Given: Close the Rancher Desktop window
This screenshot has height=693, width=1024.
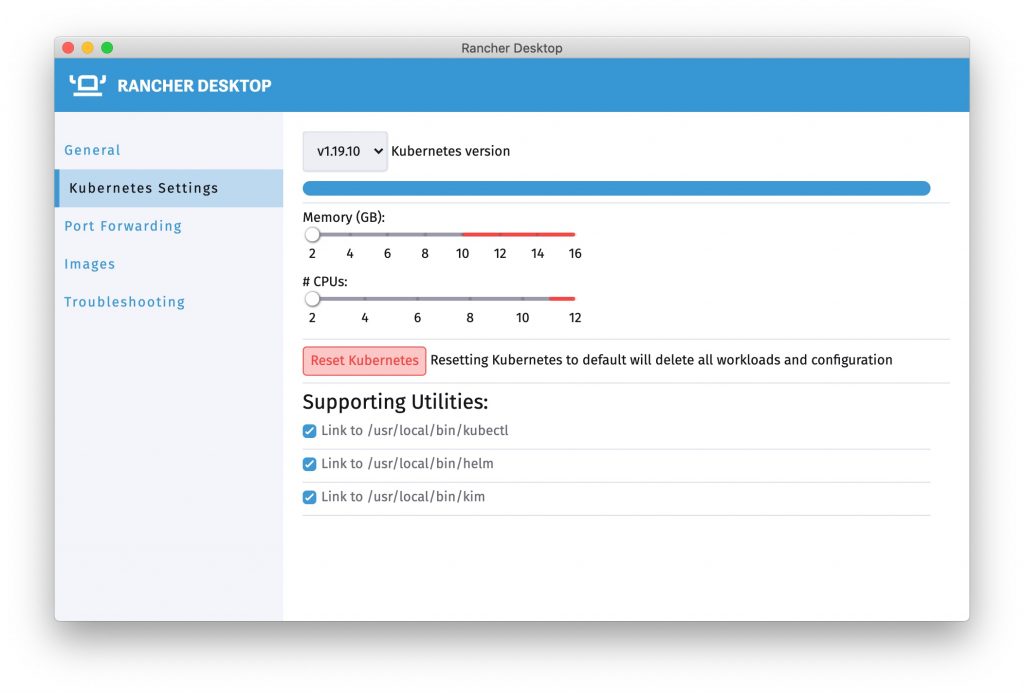Looking at the screenshot, I should [x=68, y=48].
